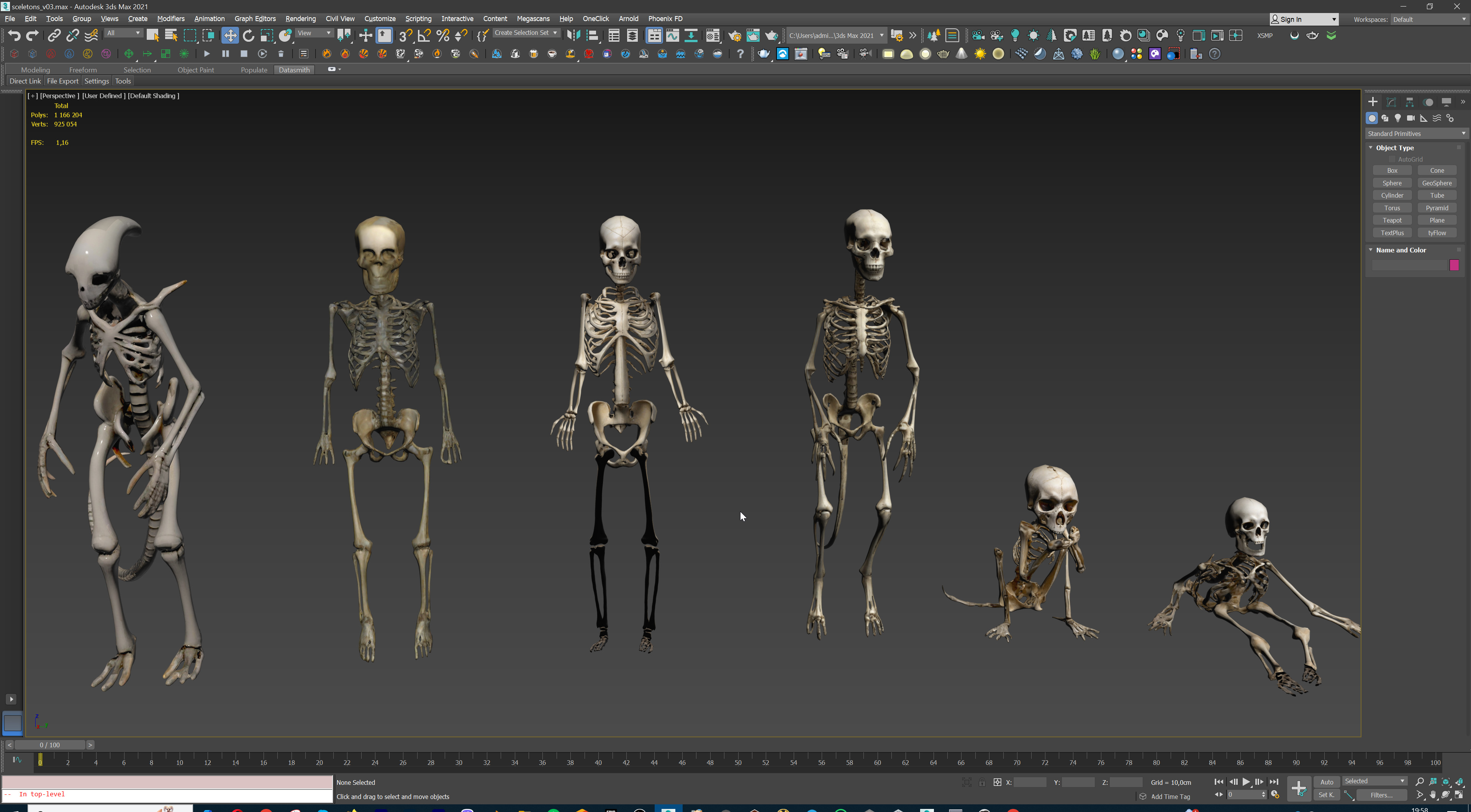Screen dimensions: 1471x812
Task: Select the Lights category icon
Action: click(x=1397, y=118)
